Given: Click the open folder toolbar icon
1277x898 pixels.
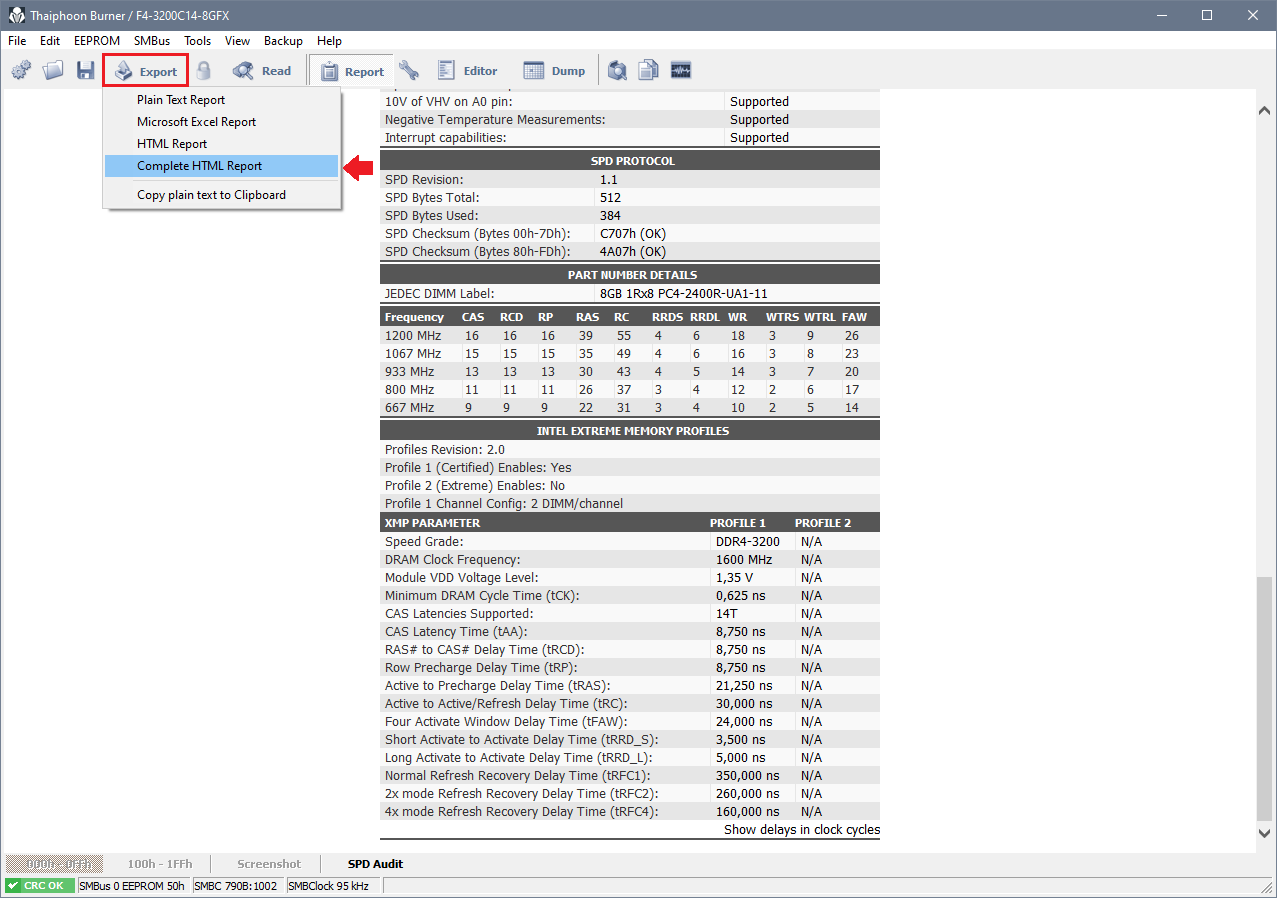Looking at the screenshot, I should 53,71.
